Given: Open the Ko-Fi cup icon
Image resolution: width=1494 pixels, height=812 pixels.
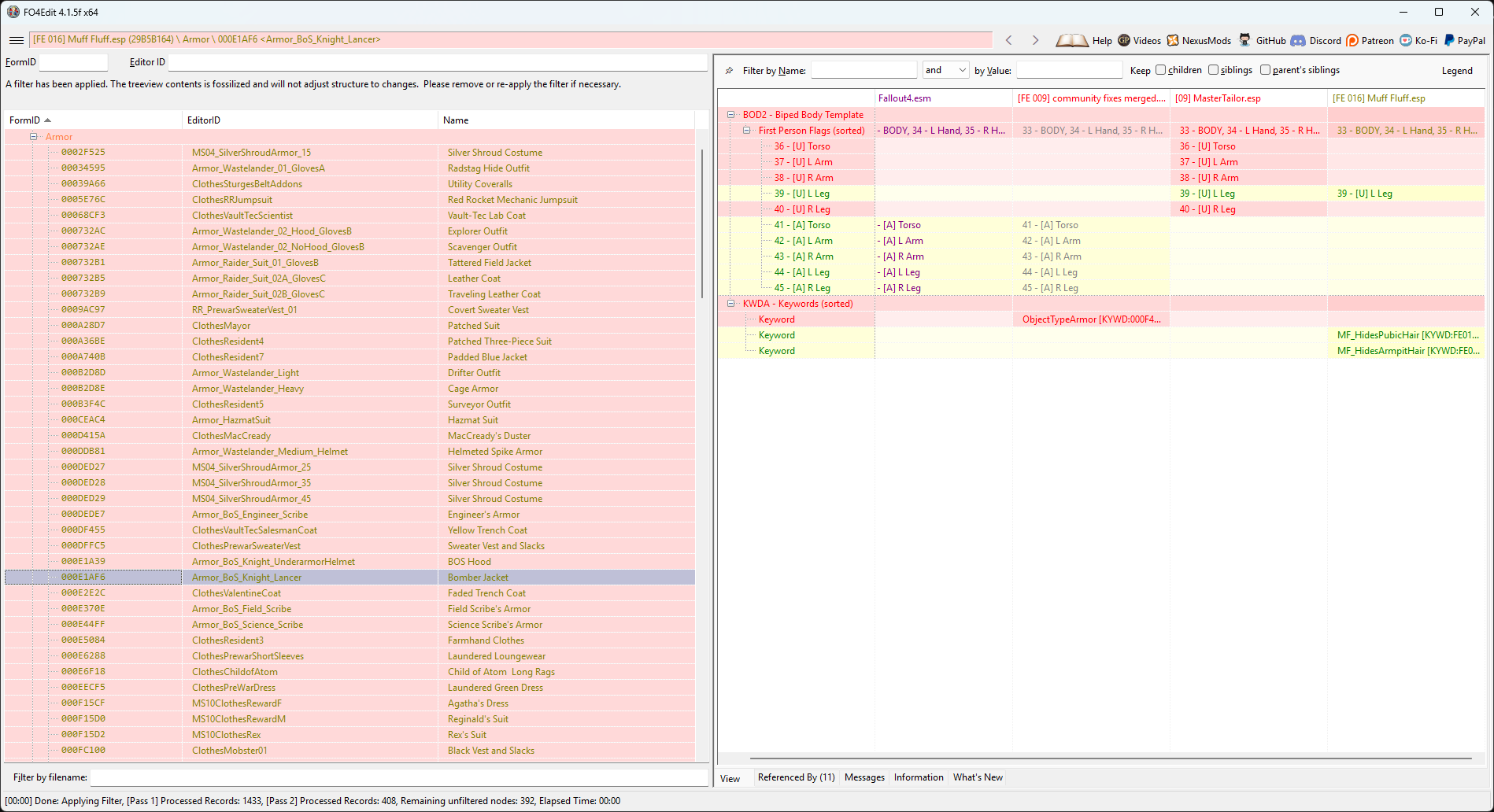Looking at the screenshot, I should (1406, 40).
